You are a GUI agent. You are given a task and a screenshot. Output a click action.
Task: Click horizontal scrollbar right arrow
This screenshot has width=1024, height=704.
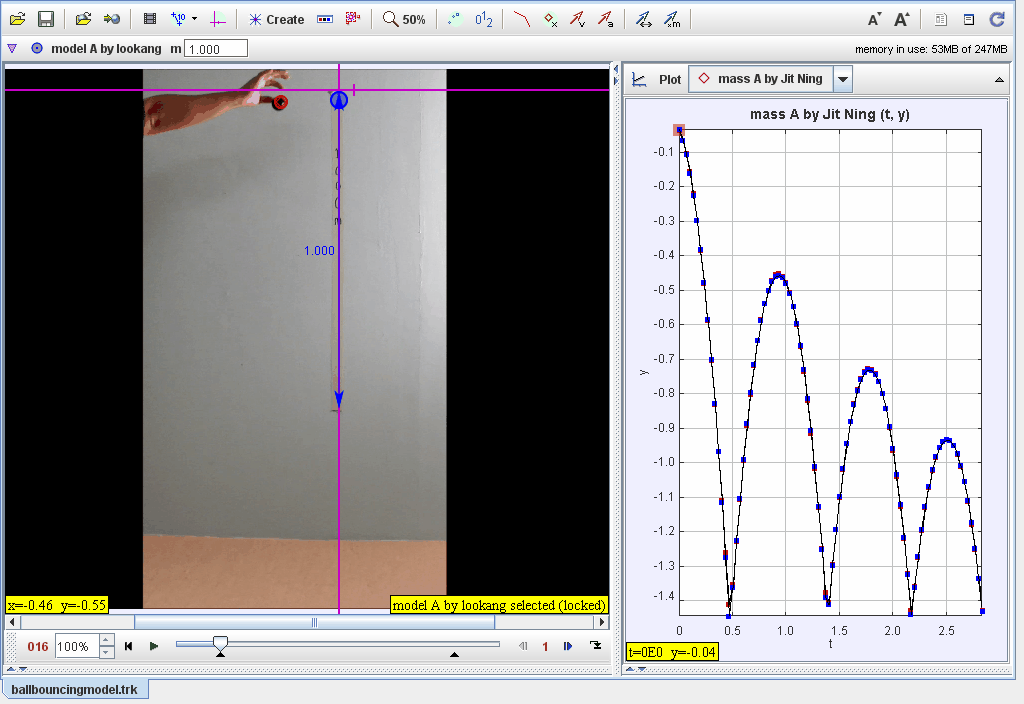tap(603, 622)
